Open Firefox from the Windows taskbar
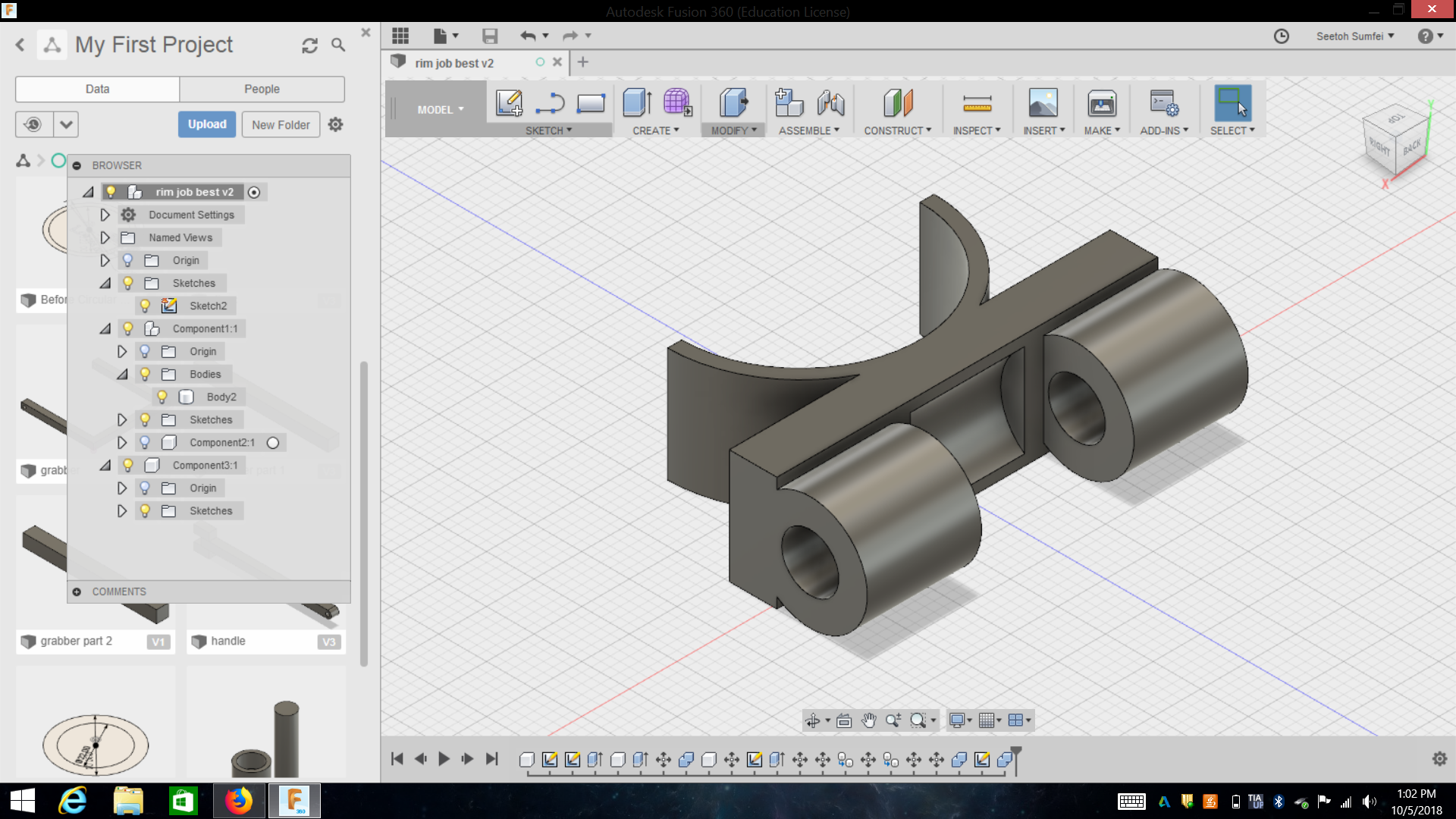1456x819 pixels. 240,801
